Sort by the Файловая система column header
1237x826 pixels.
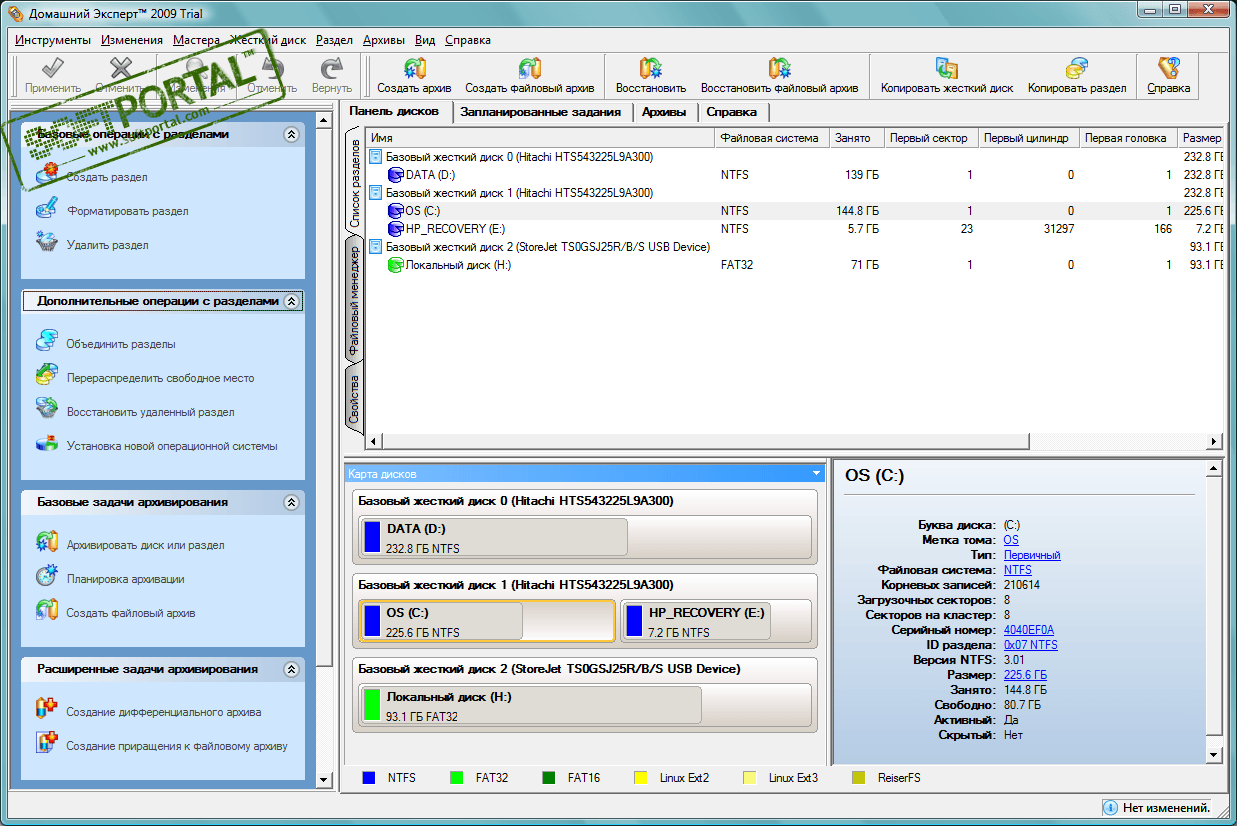click(x=771, y=138)
